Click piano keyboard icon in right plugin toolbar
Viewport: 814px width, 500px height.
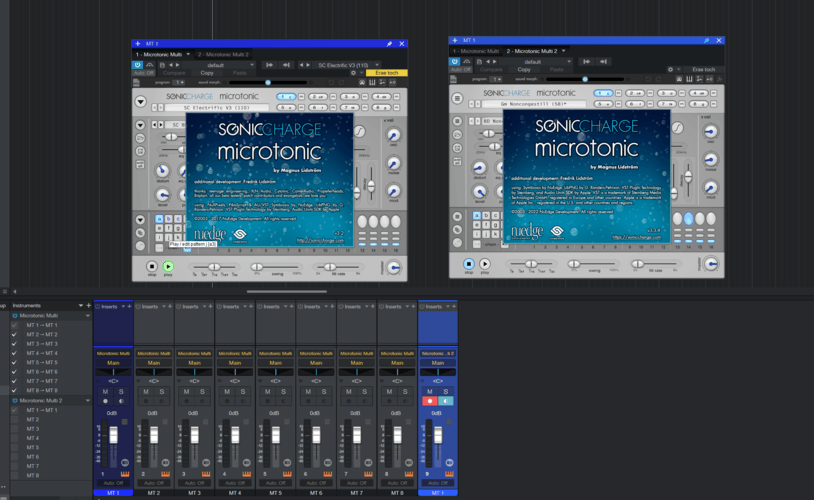tap(689, 79)
